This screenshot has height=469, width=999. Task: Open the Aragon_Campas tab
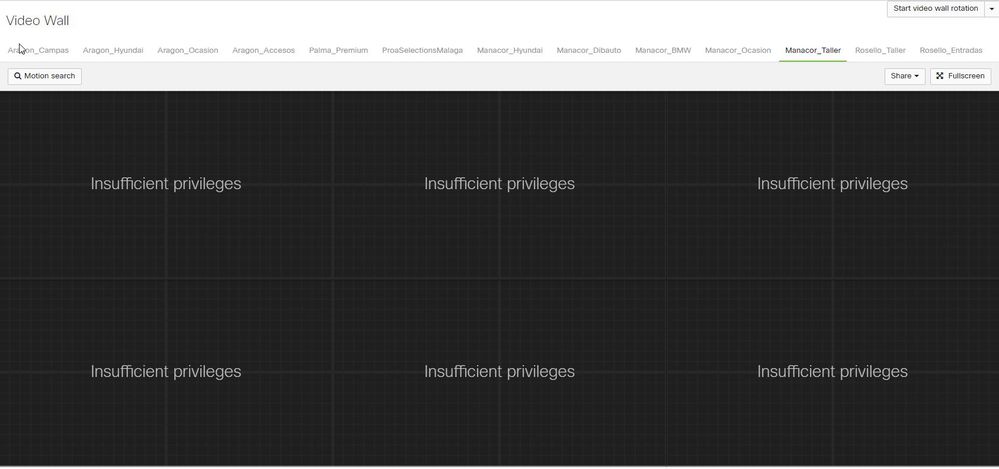tap(38, 50)
